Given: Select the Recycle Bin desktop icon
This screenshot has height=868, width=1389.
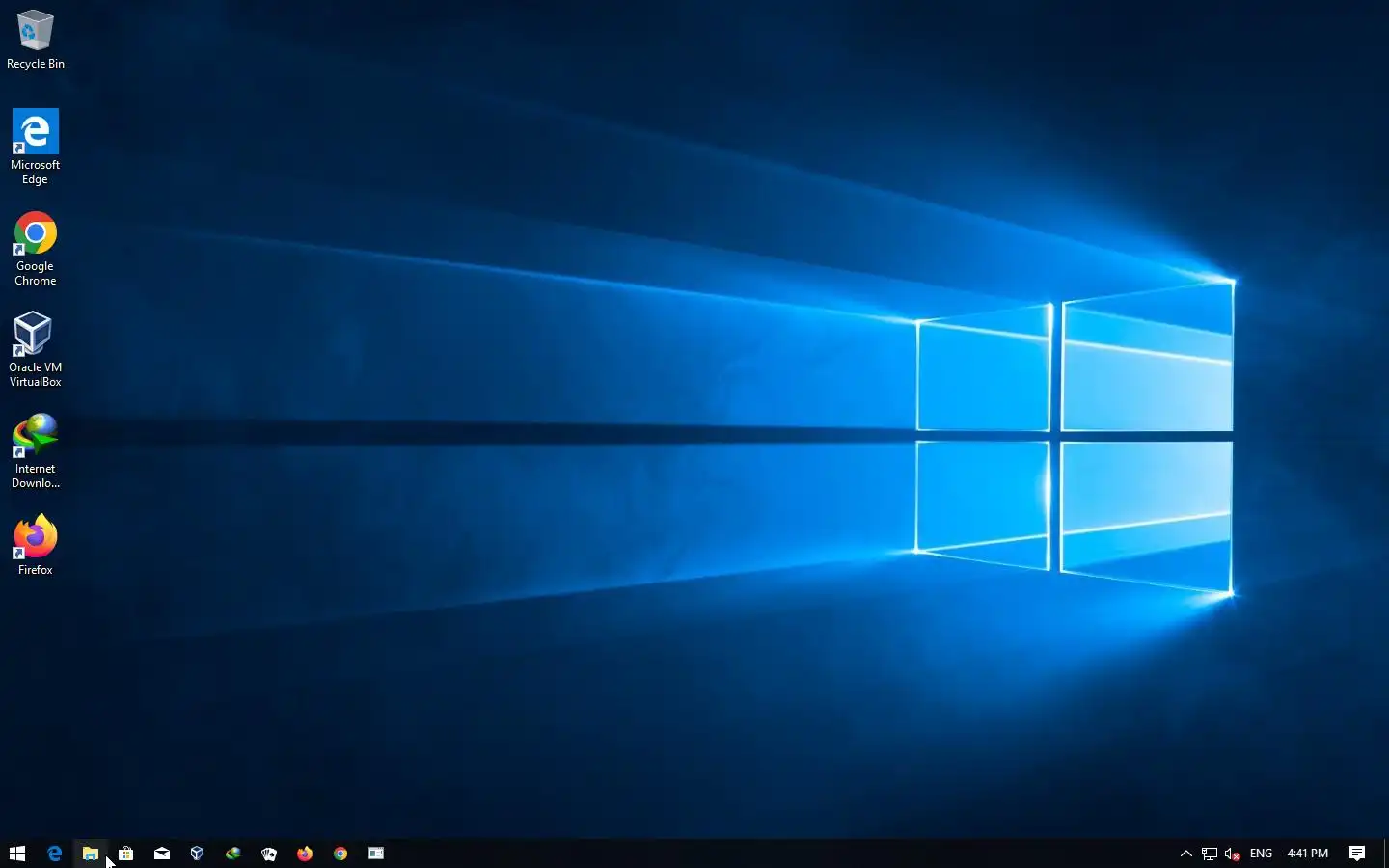Looking at the screenshot, I should 36,40.
